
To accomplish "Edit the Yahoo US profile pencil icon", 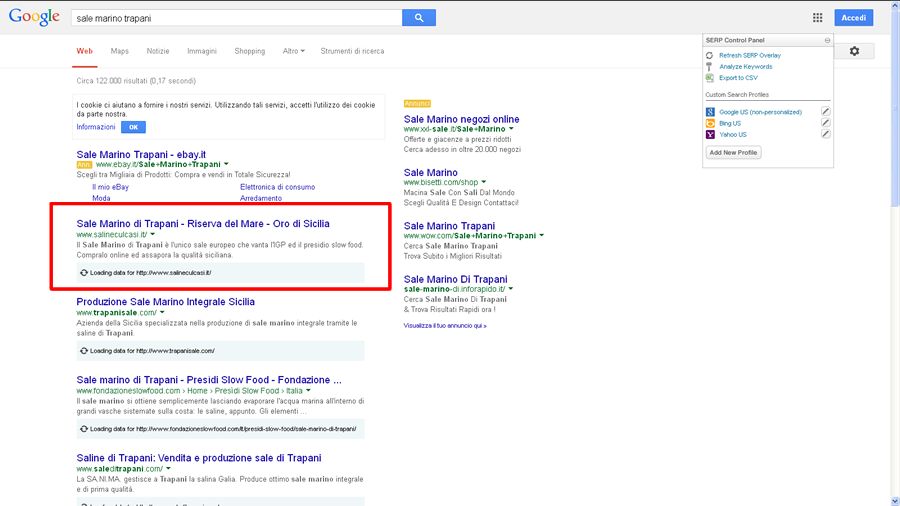I will (x=825, y=134).
